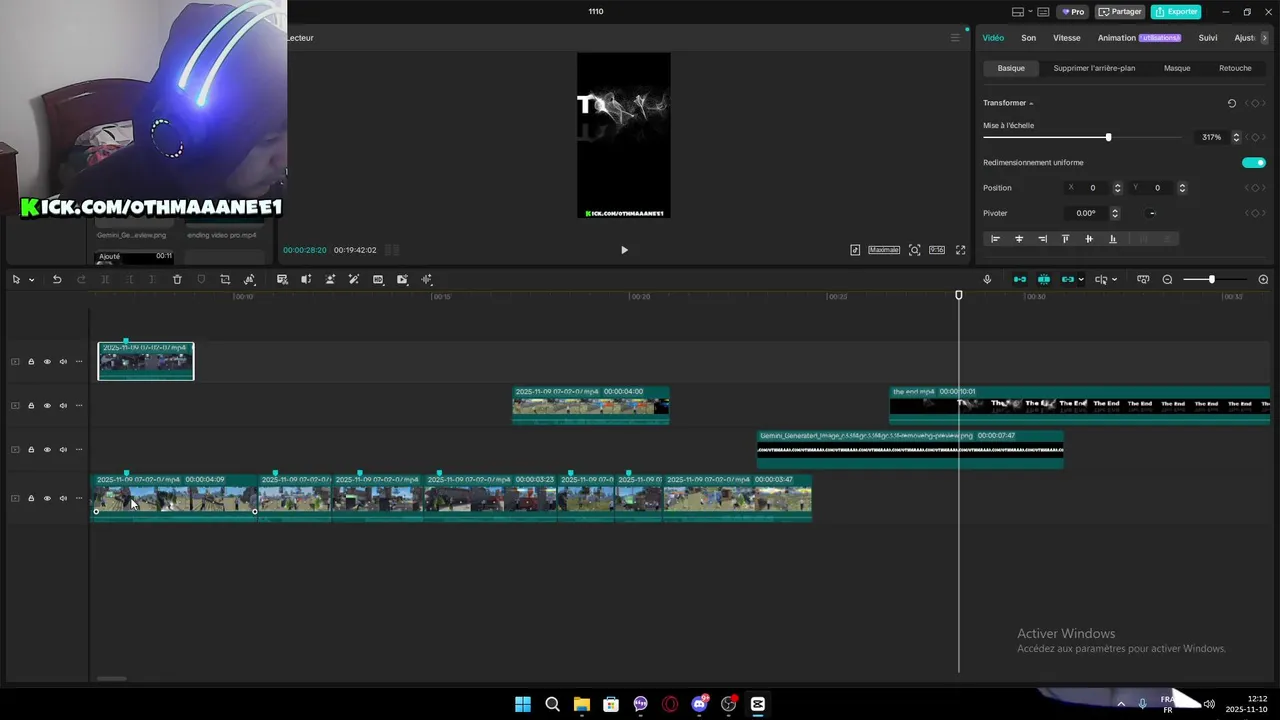
Task: Select the Retouche sub-tab
Action: 1235,68
